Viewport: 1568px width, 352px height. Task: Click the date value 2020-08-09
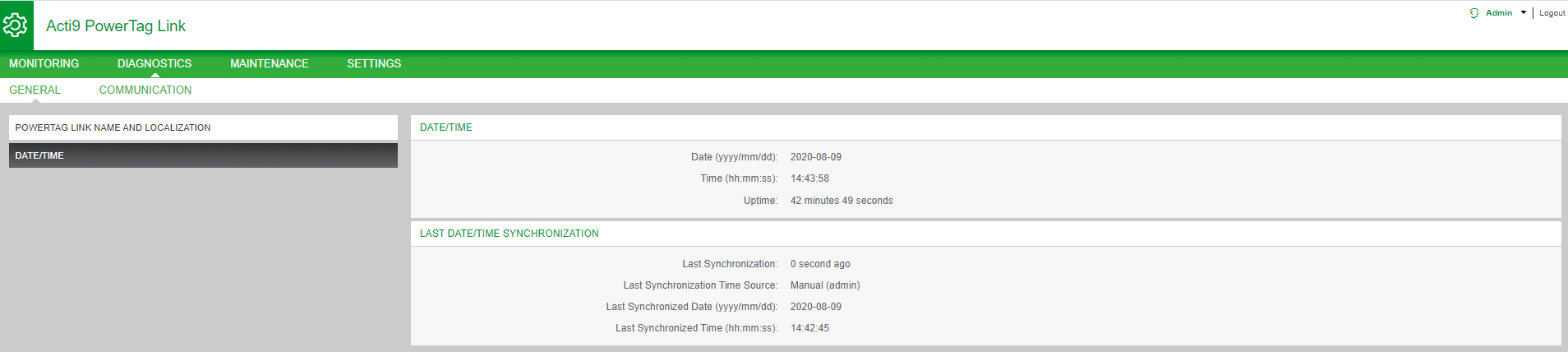tap(816, 157)
